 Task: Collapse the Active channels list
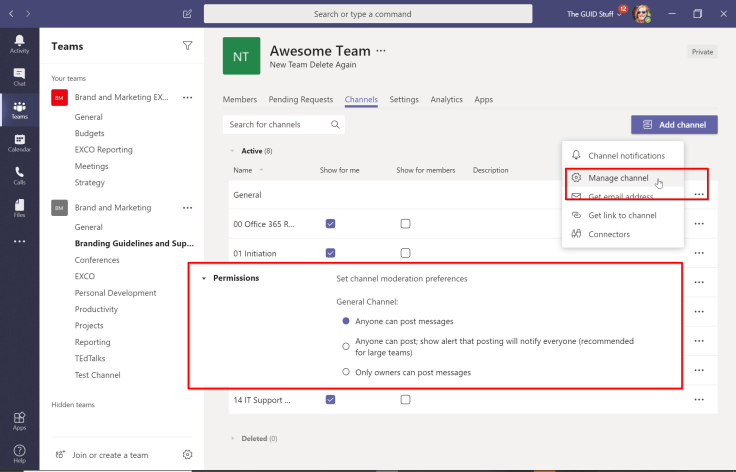pyautogui.click(x=233, y=151)
